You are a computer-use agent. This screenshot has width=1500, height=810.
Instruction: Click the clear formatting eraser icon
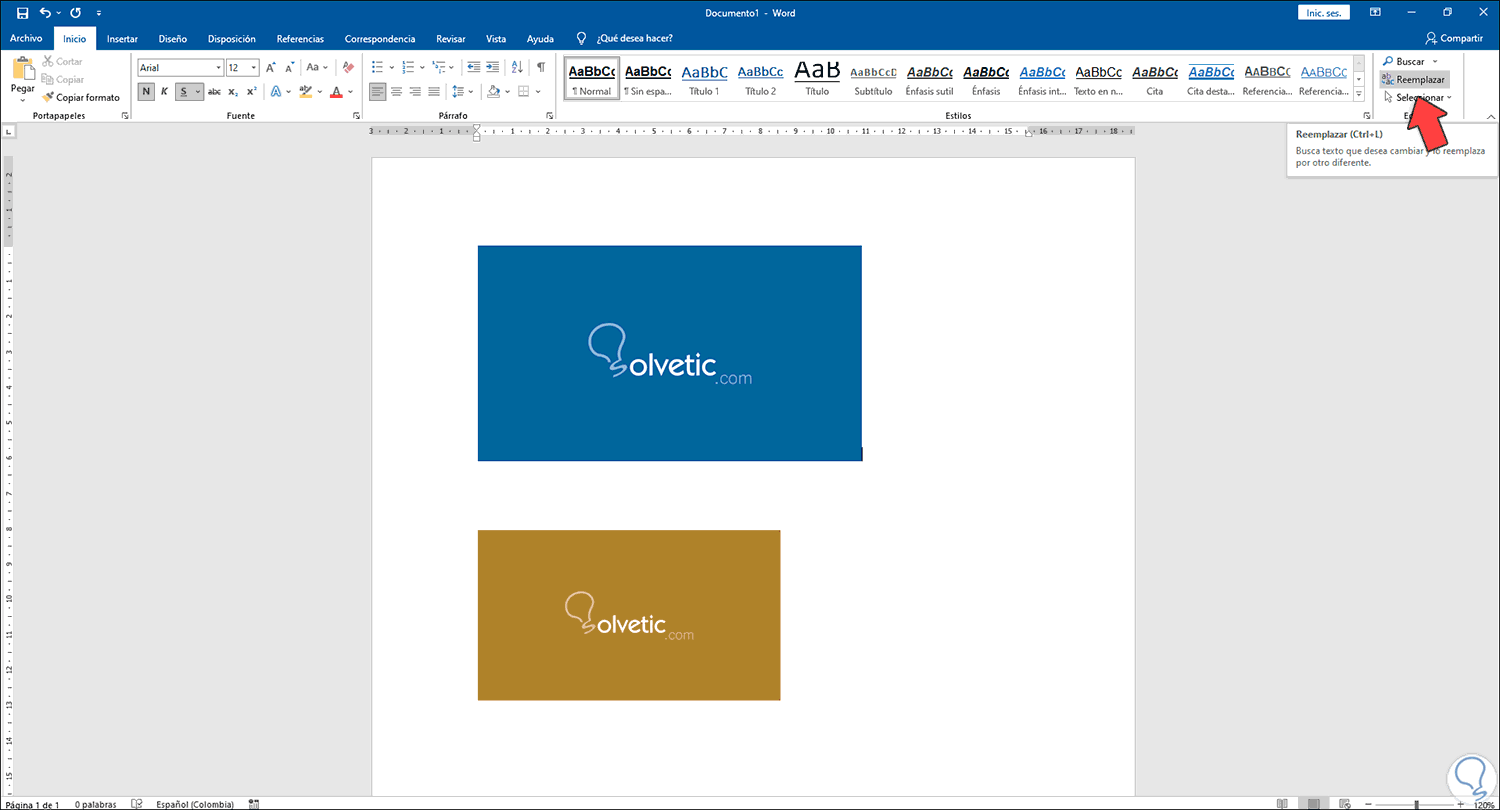coord(348,68)
